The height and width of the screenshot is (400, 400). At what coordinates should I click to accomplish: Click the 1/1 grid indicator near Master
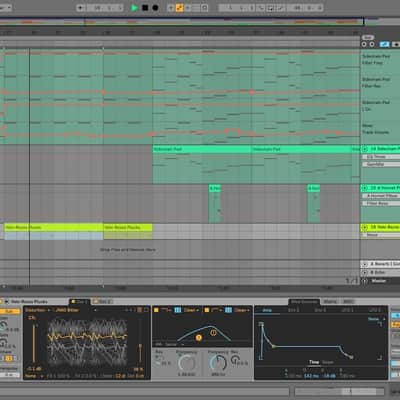[x=351, y=281]
